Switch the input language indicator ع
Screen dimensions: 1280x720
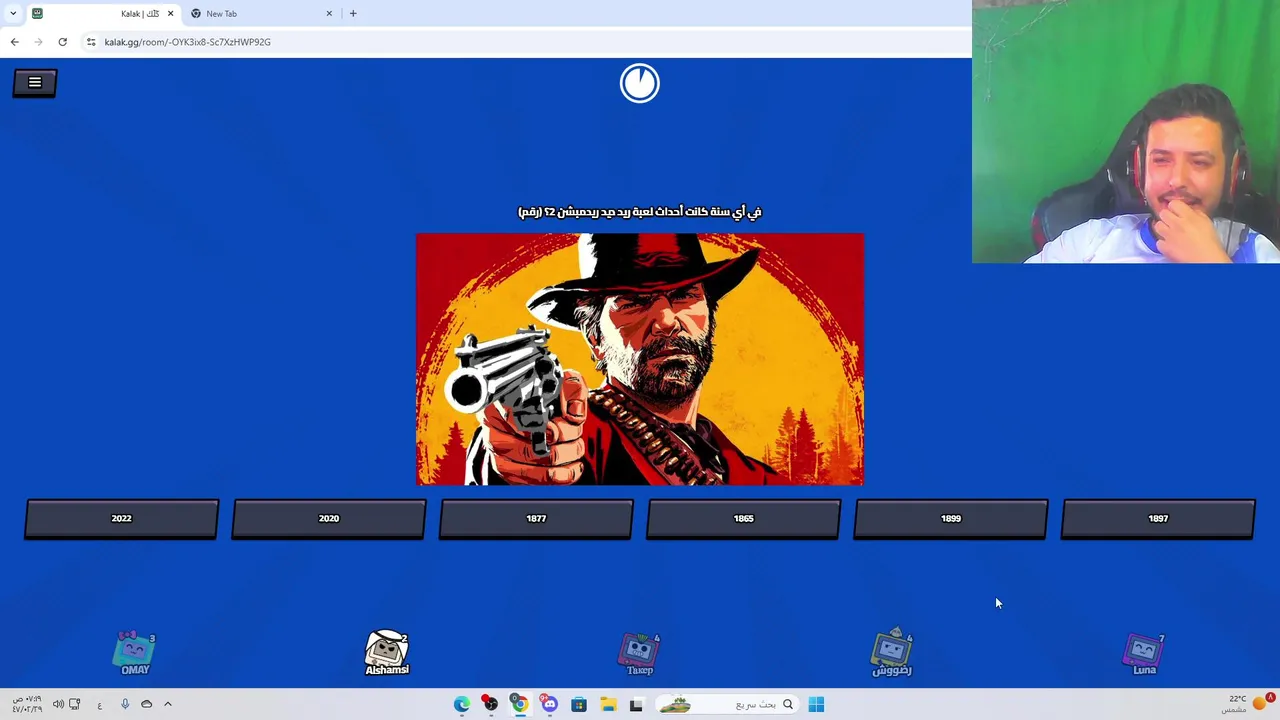pos(99,705)
